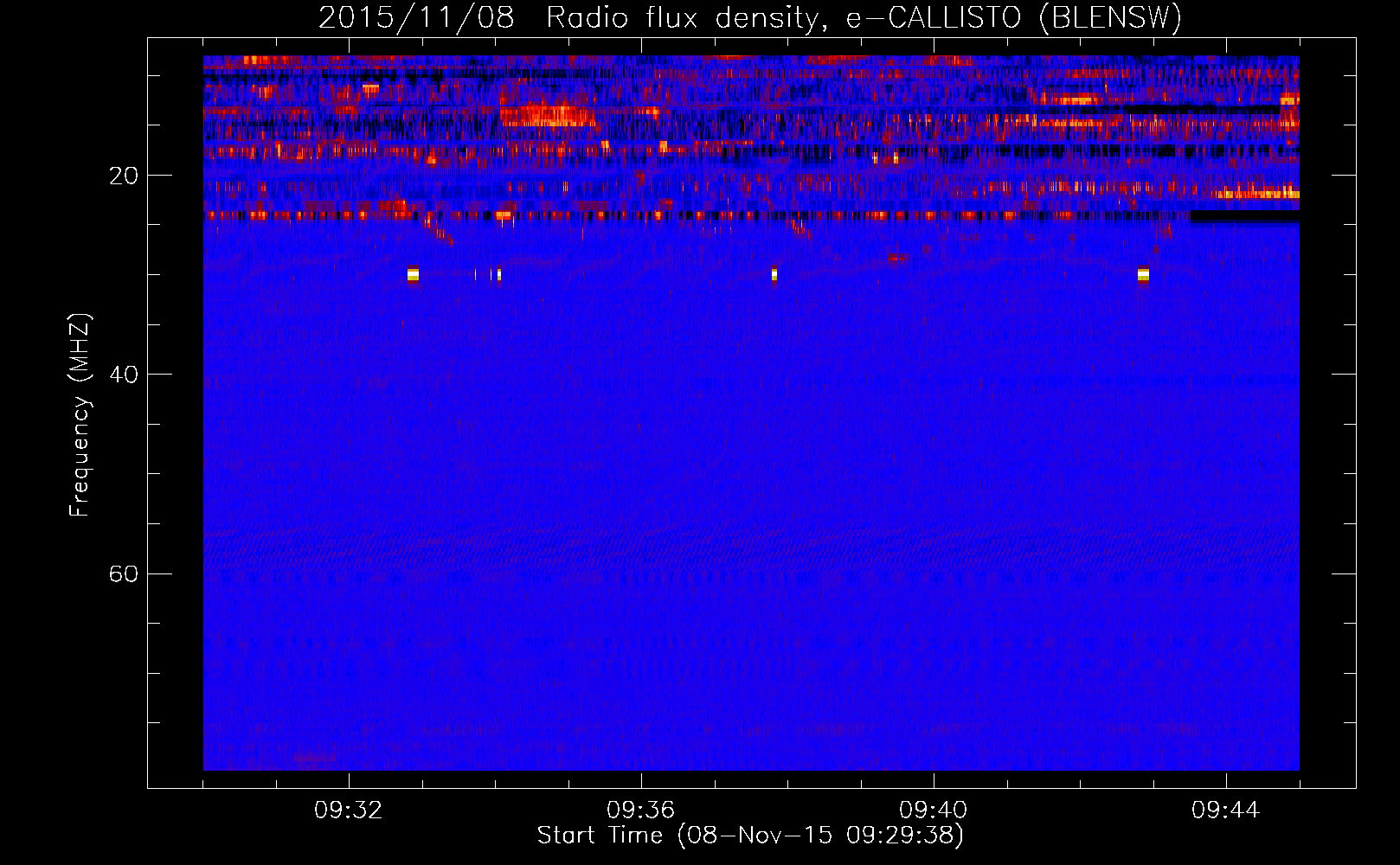Click the 09:44 time tick label
1400x865 pixels.
click(1226, 811)
